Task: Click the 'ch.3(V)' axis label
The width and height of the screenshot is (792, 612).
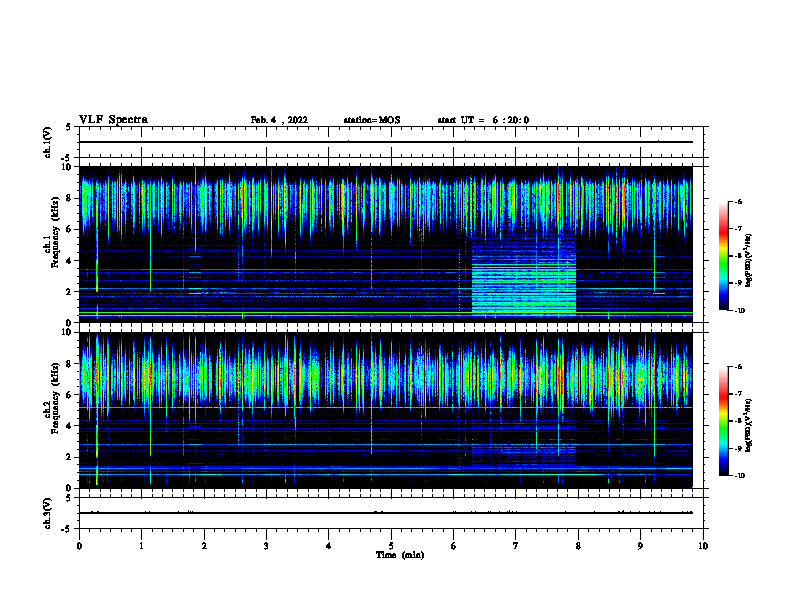Action: click(x=48, y=513)
